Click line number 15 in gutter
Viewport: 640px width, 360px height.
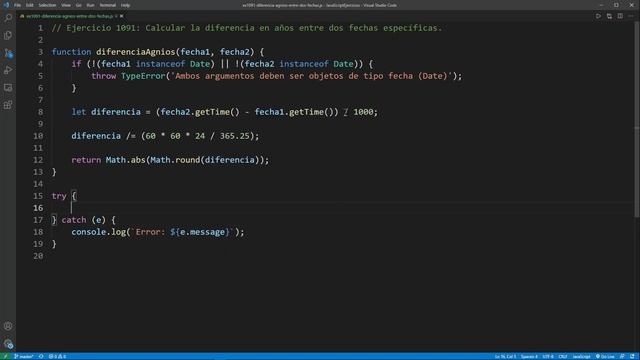point(38,196)
